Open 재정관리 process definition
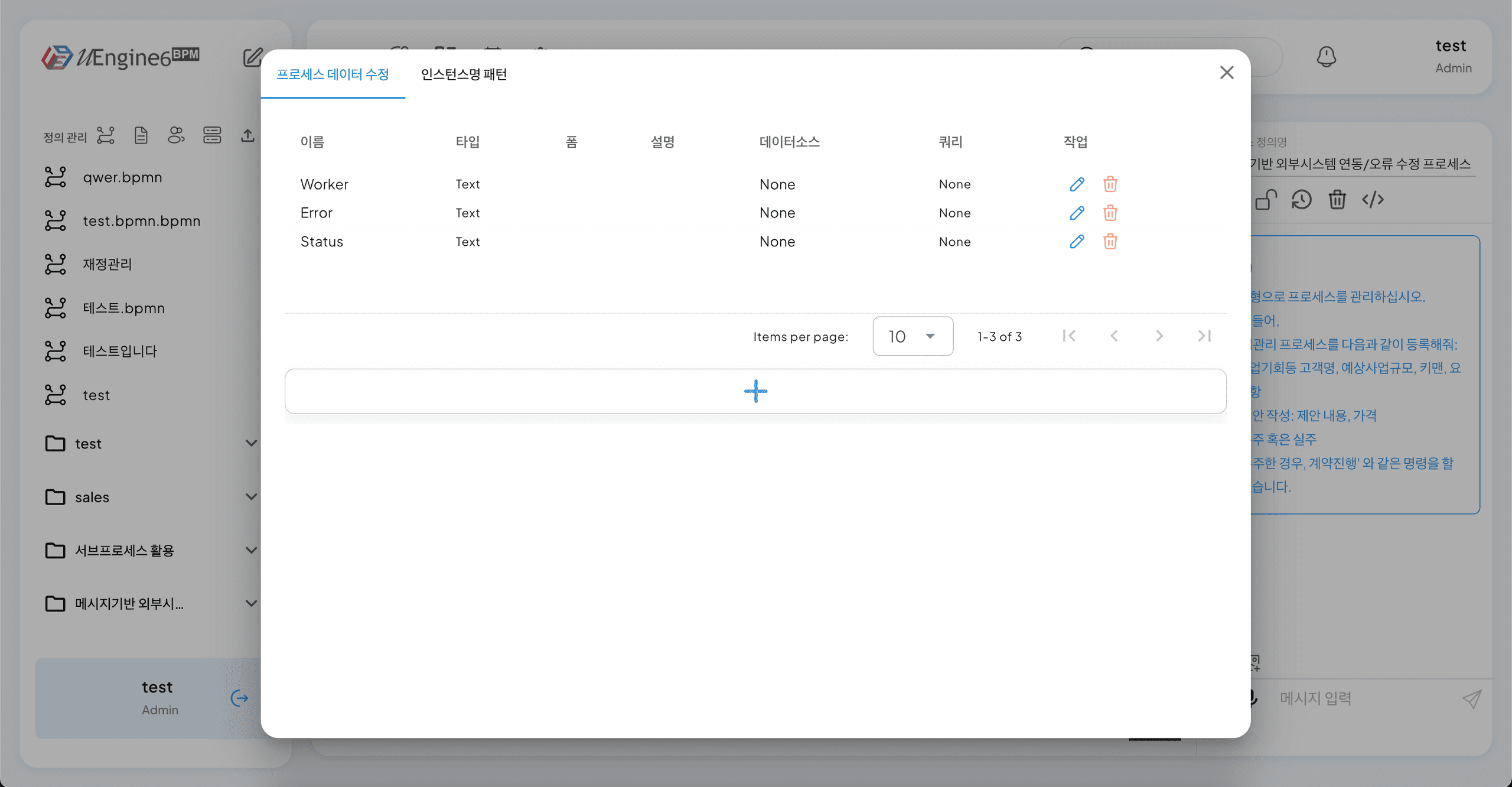This screenshot has height=787, width=1512. point(107,264)
